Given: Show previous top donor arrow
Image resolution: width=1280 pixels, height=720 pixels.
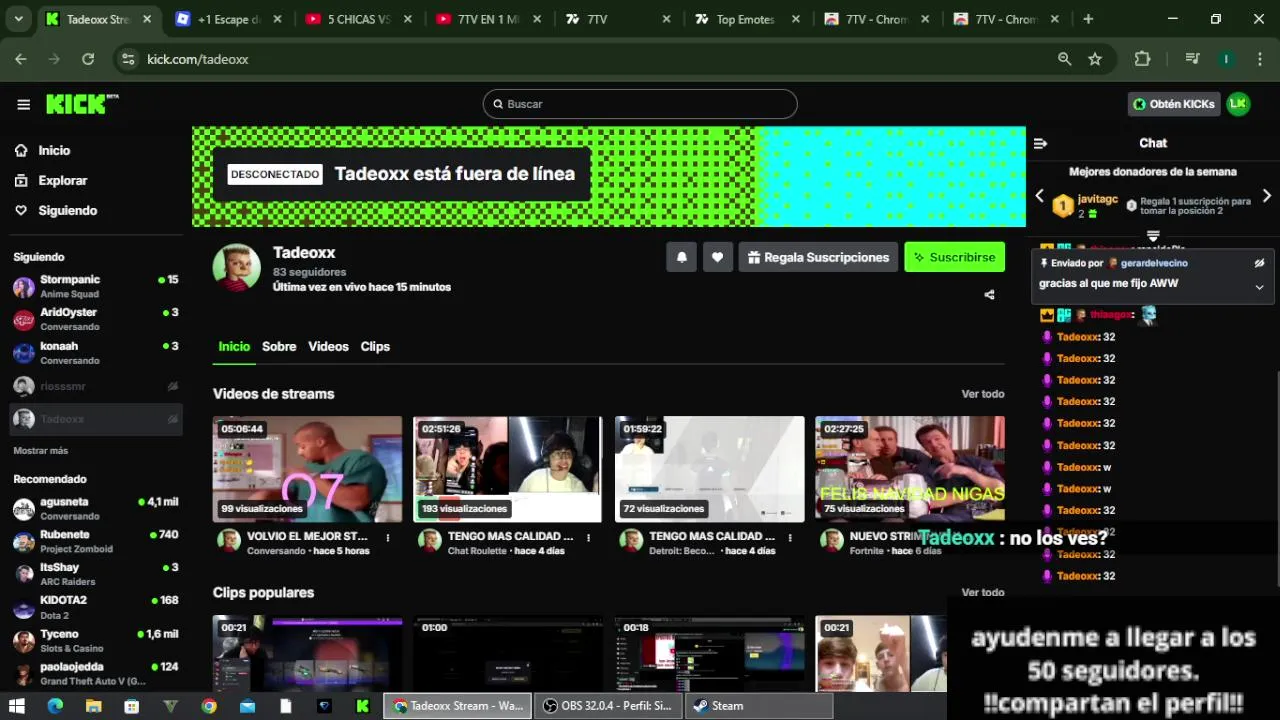Looking at the screenshot, I should pyautogui.click(x=1039, y=196).
